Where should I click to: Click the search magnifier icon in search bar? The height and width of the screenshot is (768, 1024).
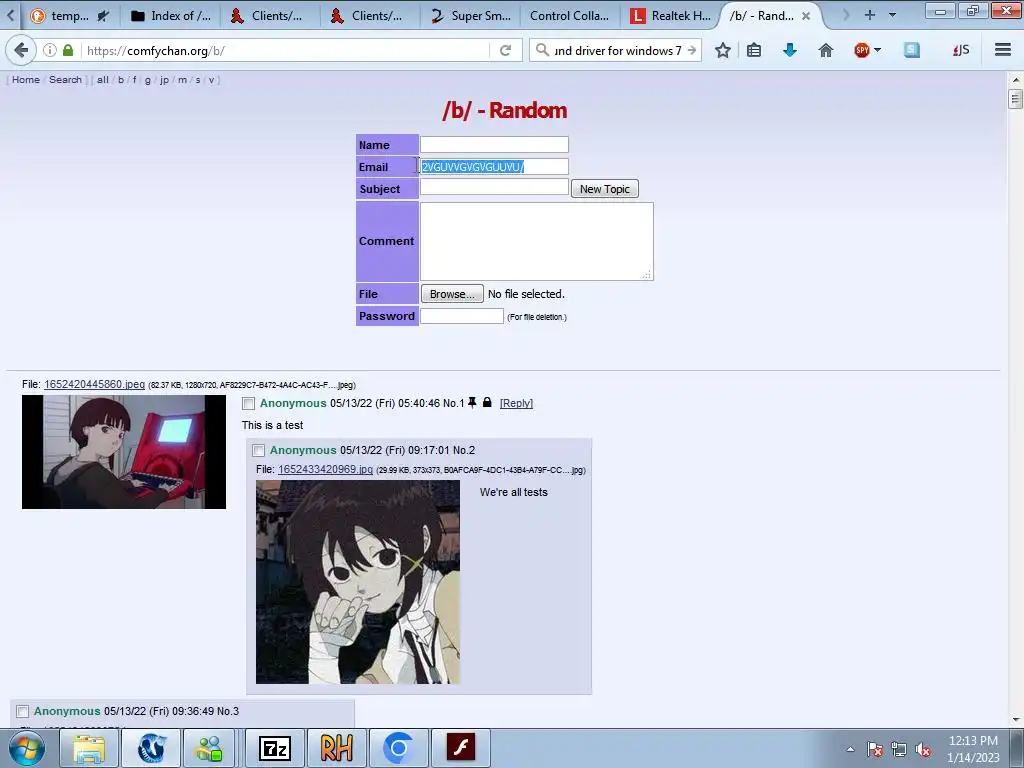click(x=542, y=50)
